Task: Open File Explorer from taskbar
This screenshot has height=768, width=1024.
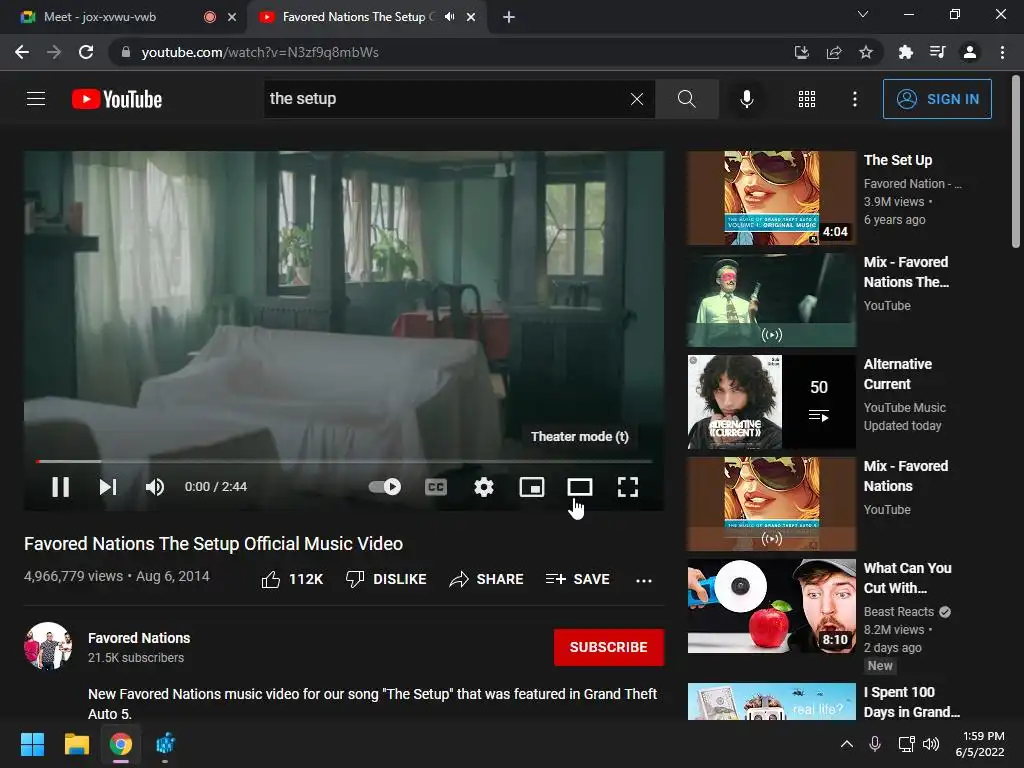Action: point(76,744)
